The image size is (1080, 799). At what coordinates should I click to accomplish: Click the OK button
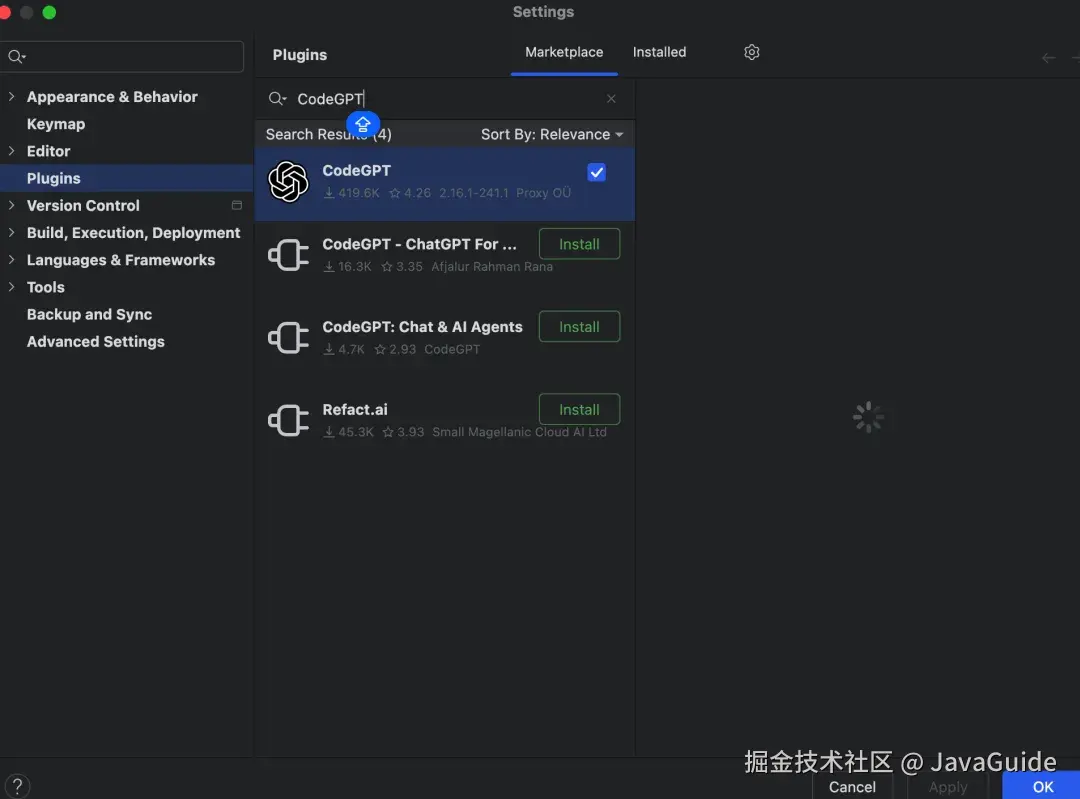tap(1042, 787)
